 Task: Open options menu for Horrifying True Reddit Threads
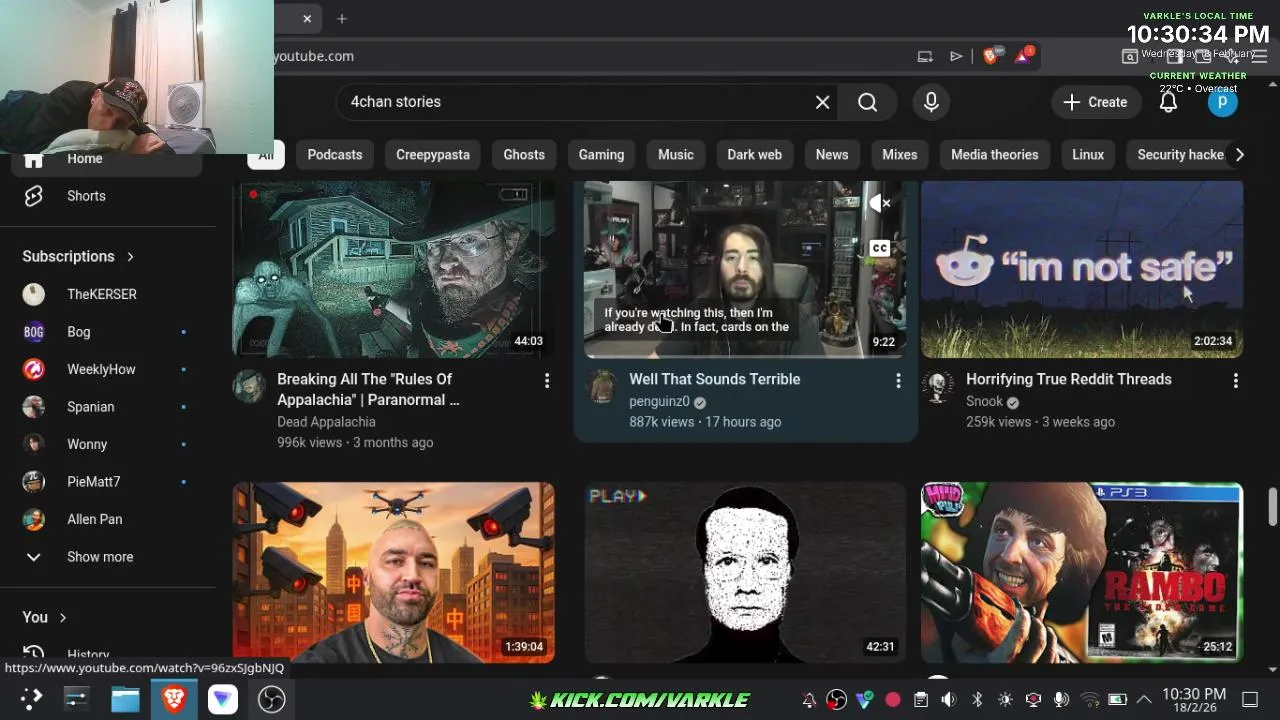[1235, 380]
